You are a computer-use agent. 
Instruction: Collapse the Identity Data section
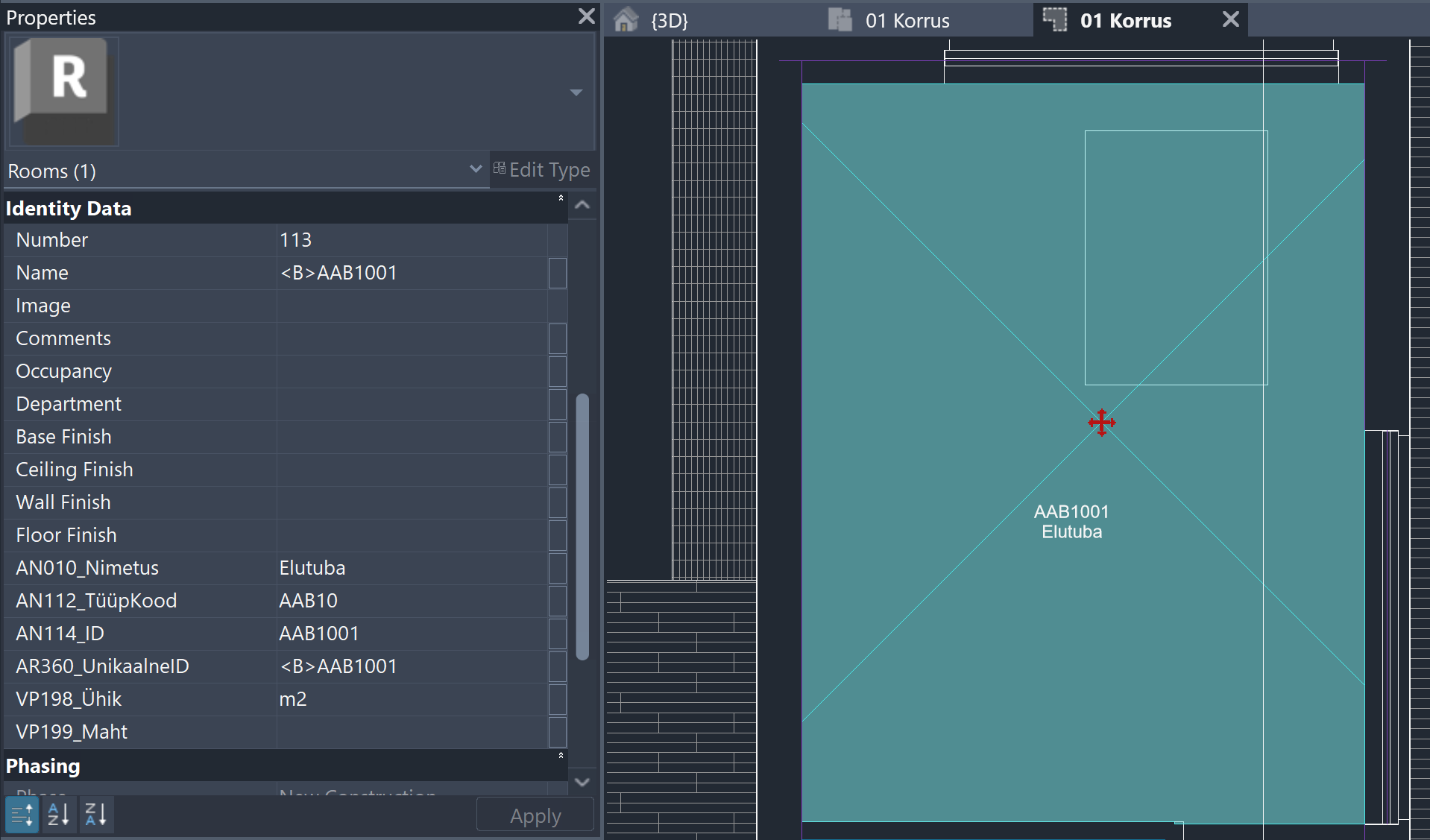point(561,198)
